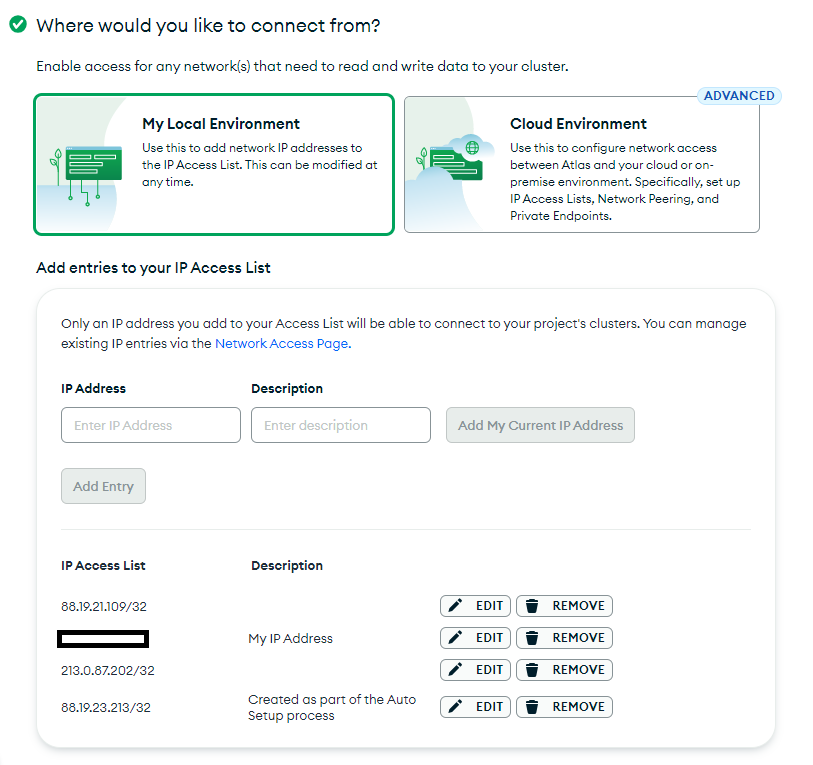
Task: Click the trash icon for 88.19.21.109/32
Action: pyautogui.click(x=532, y=605)
